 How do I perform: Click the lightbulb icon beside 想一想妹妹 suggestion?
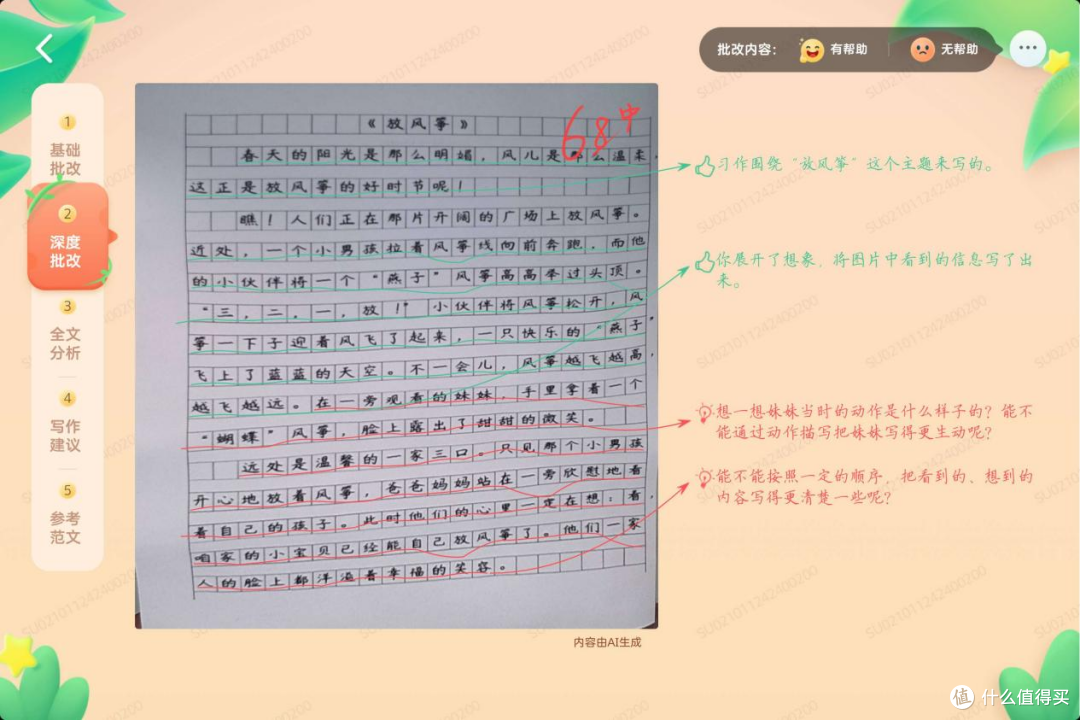tap(705, 412)
